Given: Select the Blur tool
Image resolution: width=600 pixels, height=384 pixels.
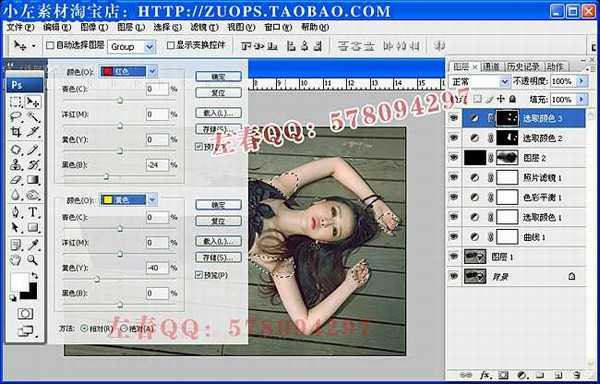Looking at the screenshot, I should pos(16,195).
